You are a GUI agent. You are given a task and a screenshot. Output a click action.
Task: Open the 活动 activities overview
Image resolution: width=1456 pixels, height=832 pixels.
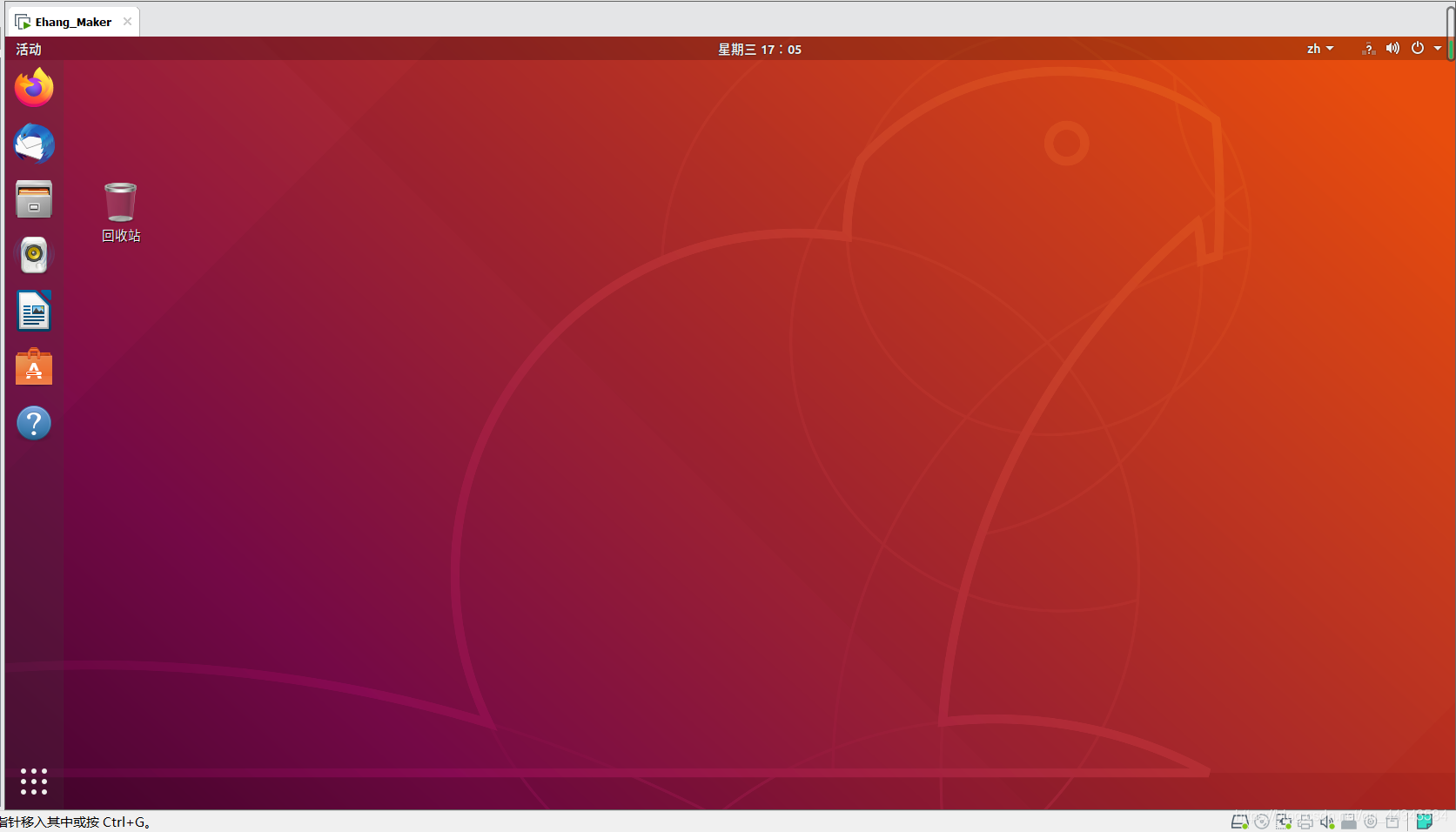click(x=29, y=50)
